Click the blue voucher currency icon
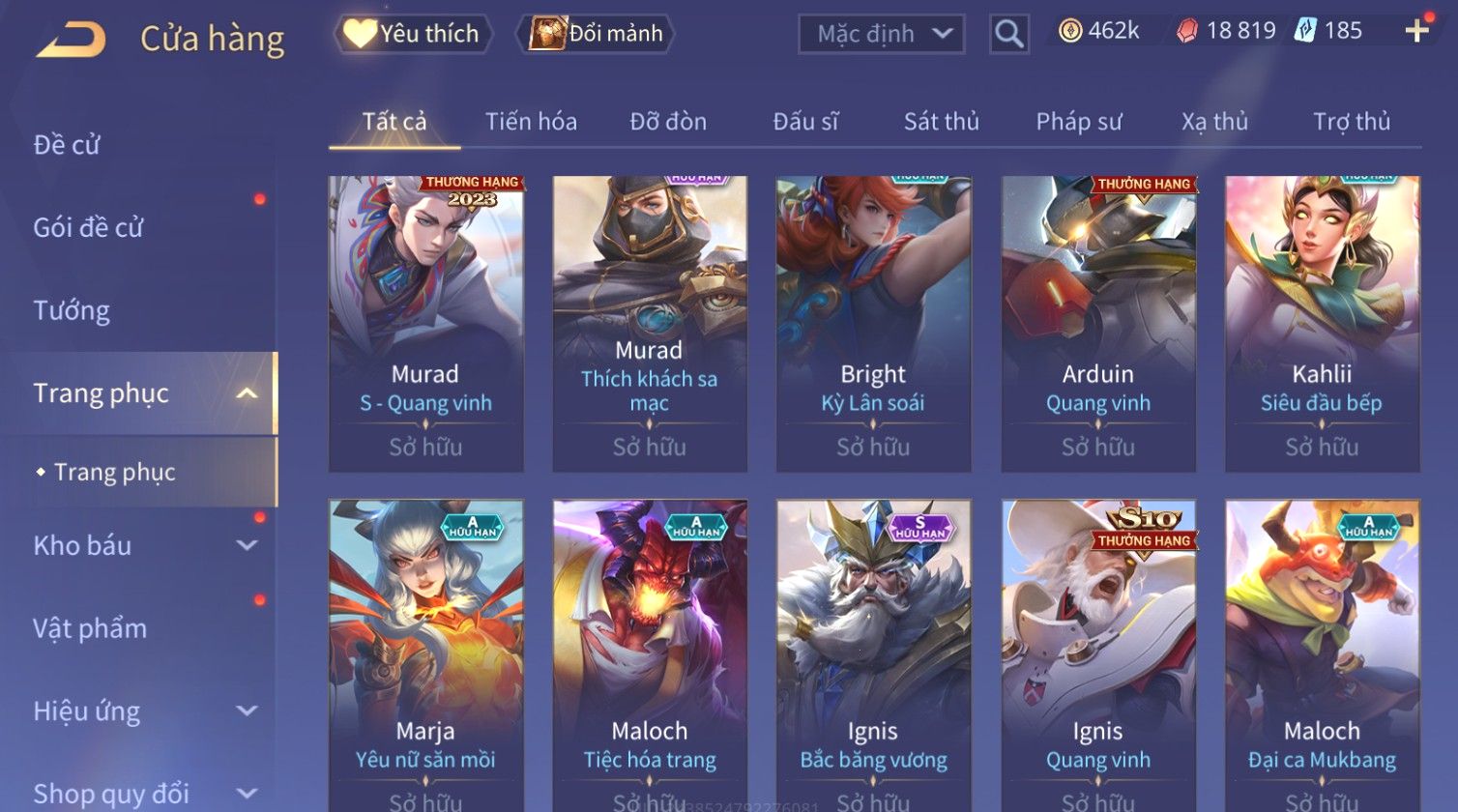 tap(1305, 31)
